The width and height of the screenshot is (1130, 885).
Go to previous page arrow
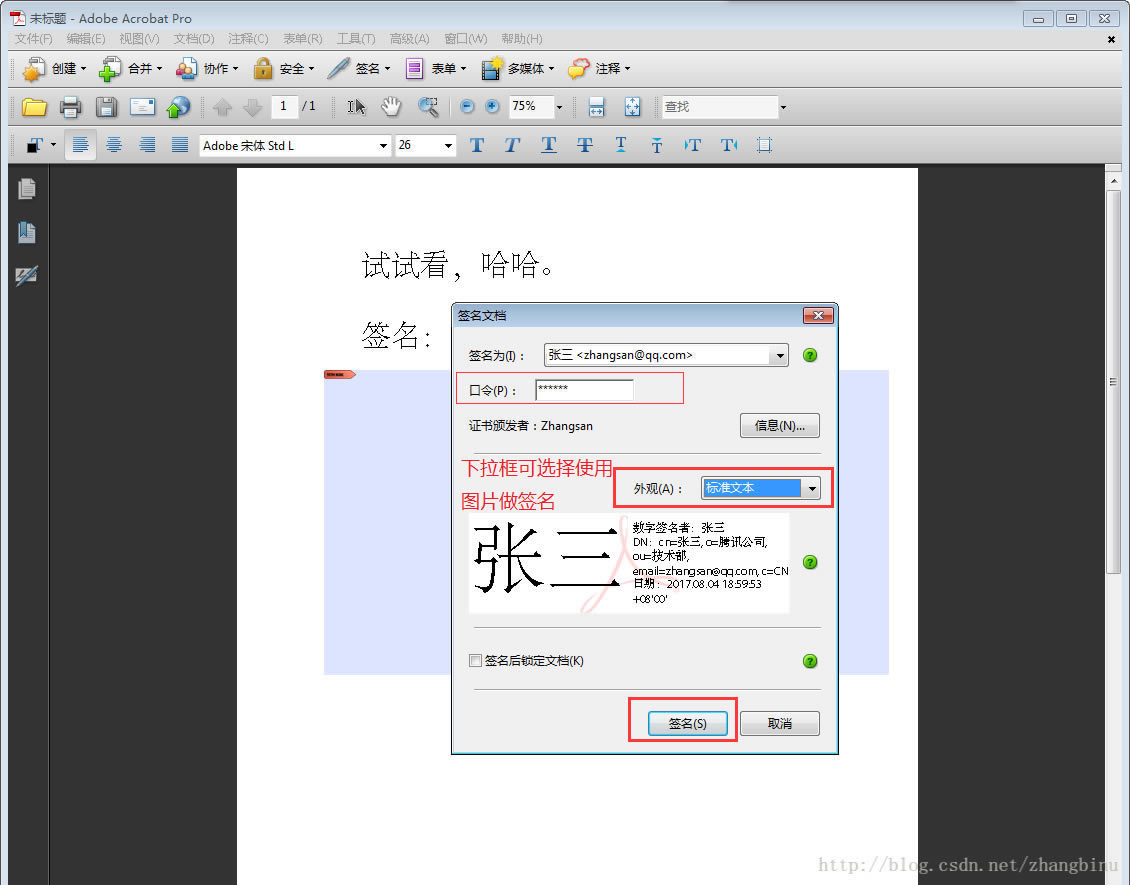pos(223,107)
